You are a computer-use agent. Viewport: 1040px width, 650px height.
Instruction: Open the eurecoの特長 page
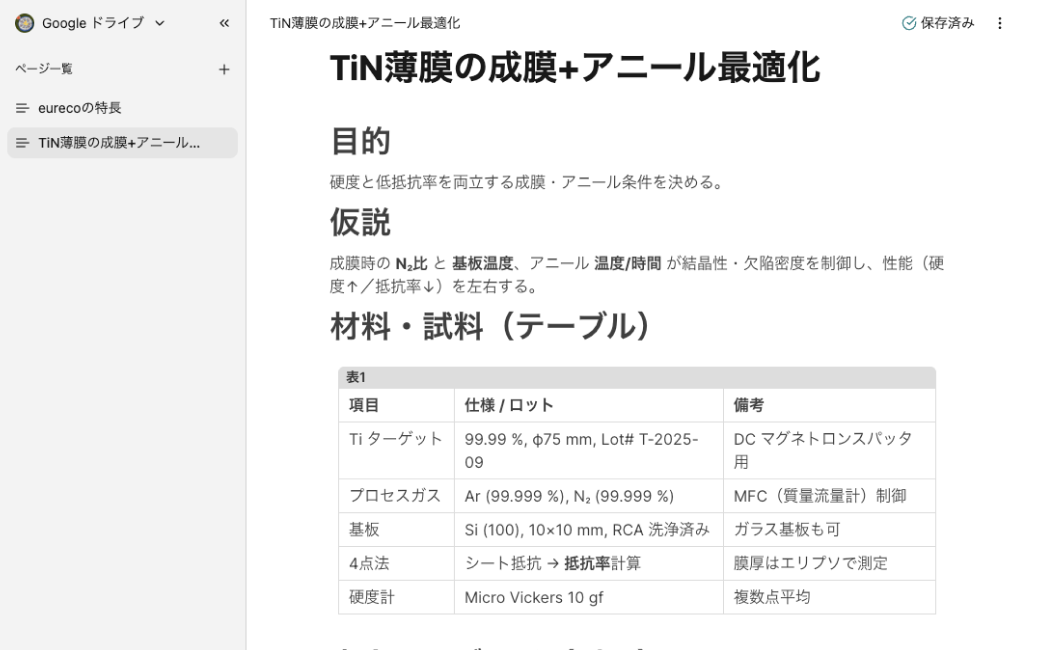(80, 107)
